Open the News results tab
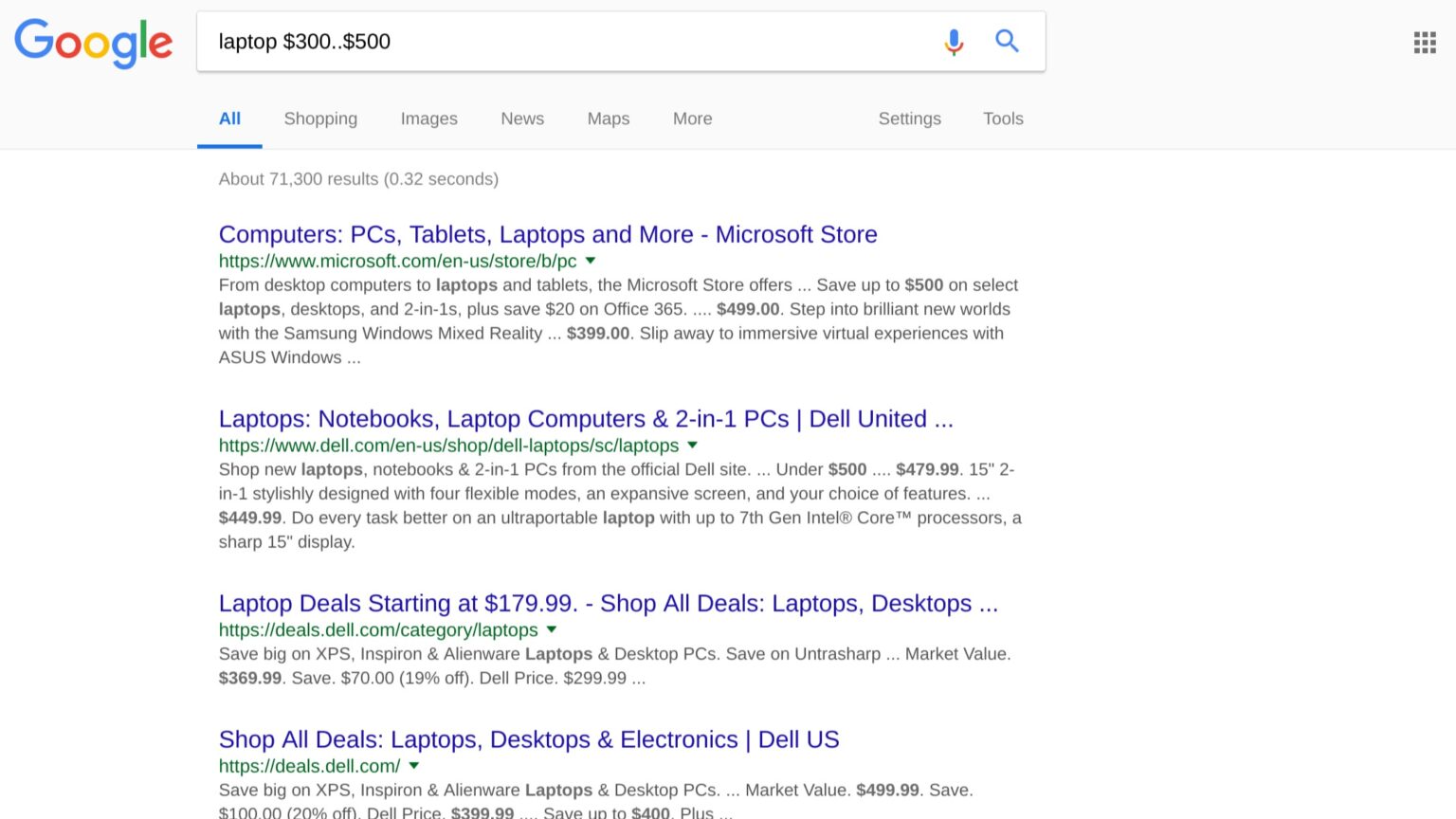This screenshot has width=1456, height=819. pyautogui.click(x=522, y=118)
